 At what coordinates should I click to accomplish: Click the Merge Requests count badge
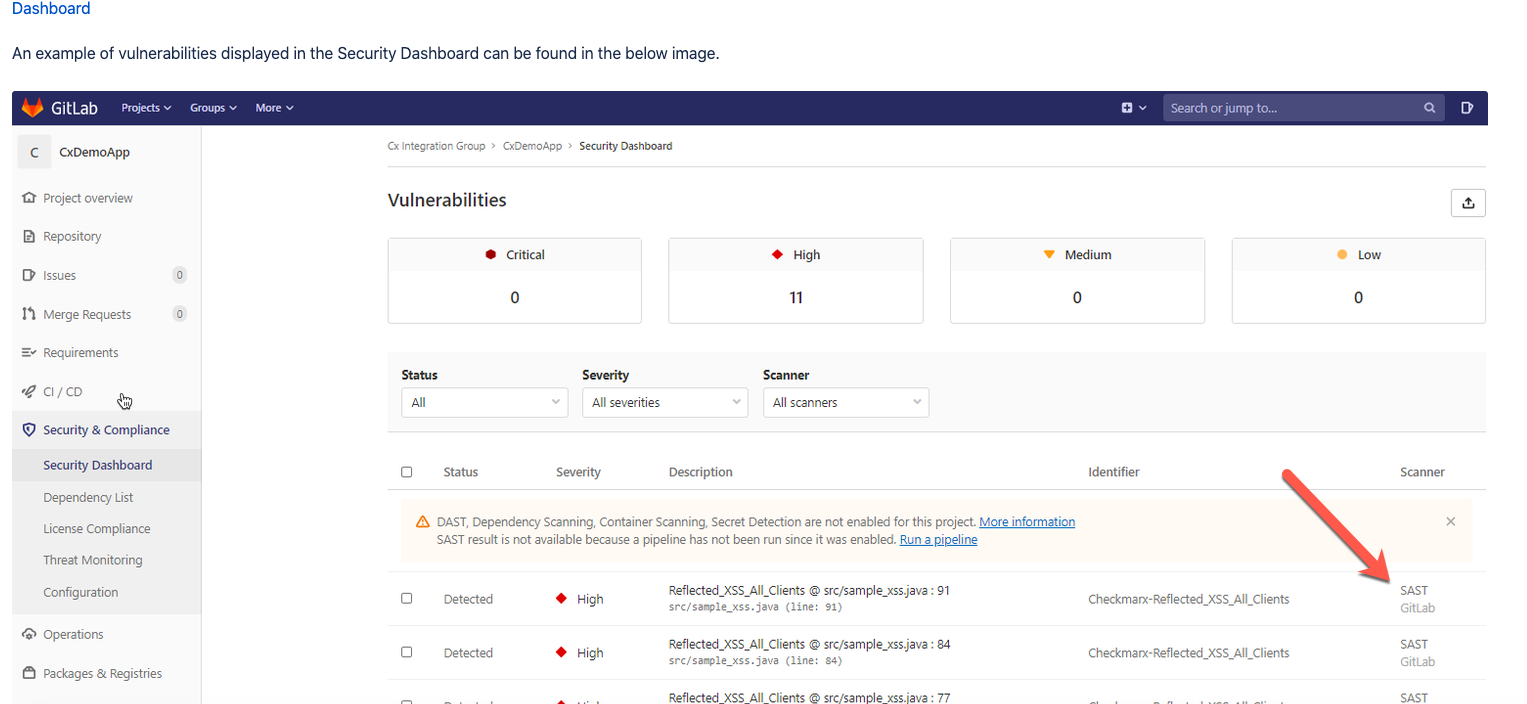pyautogui.click(x=179, y=314)
